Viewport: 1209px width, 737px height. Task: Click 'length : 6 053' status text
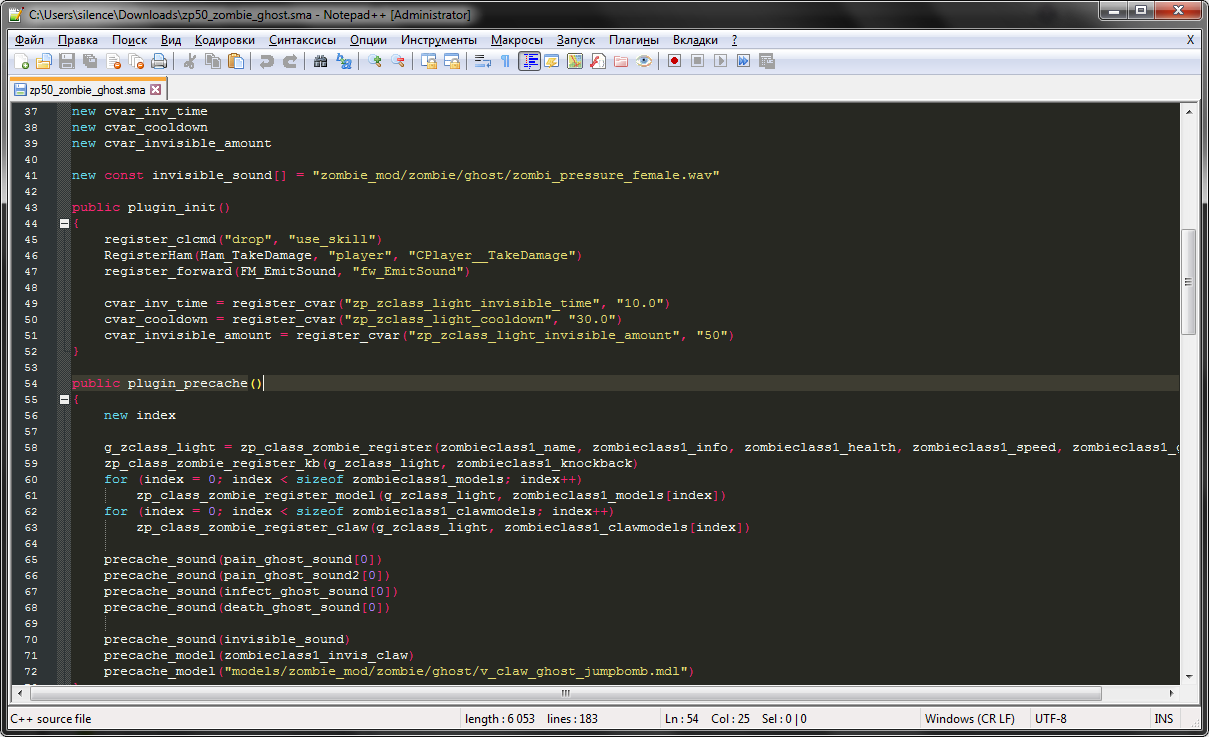(x=500, y=719)
